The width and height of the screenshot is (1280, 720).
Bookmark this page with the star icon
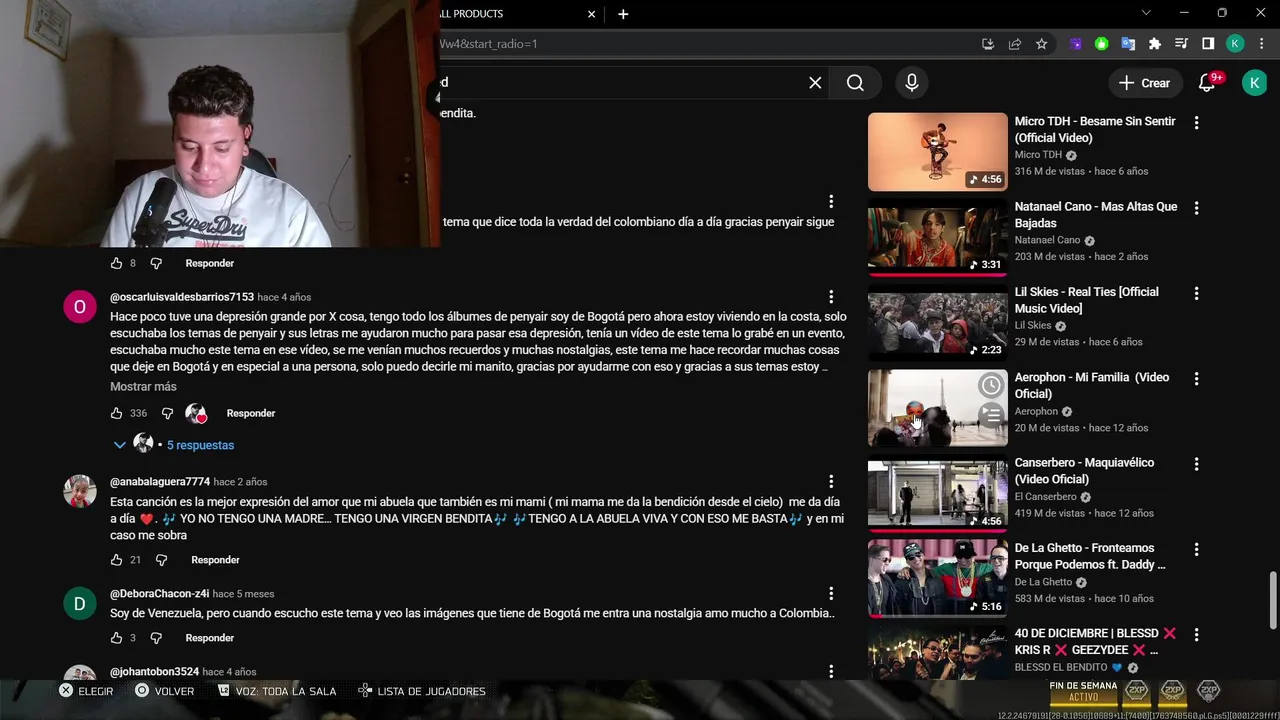click(1041, 44)
